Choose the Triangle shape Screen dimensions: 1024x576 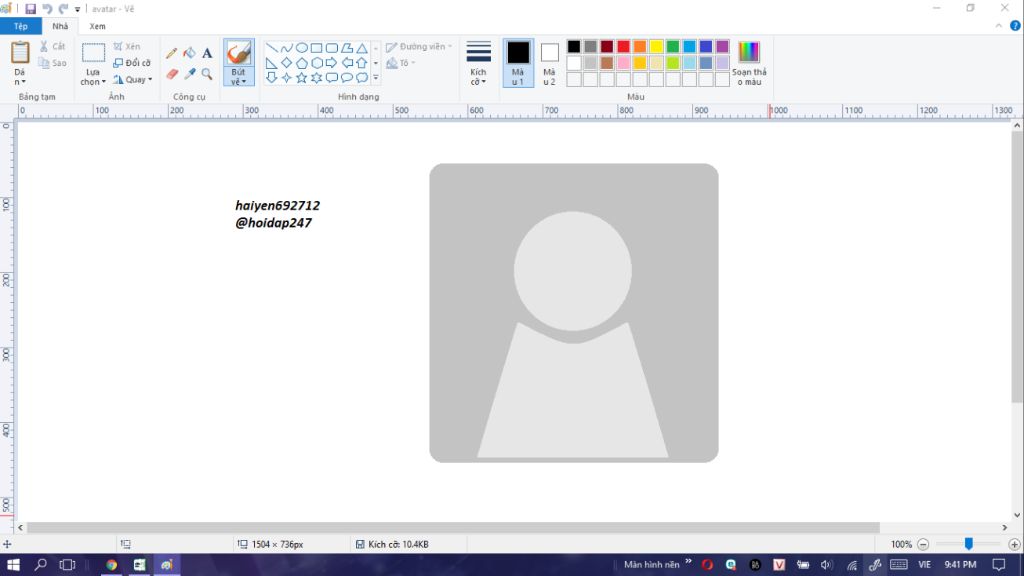pos(362,48)
